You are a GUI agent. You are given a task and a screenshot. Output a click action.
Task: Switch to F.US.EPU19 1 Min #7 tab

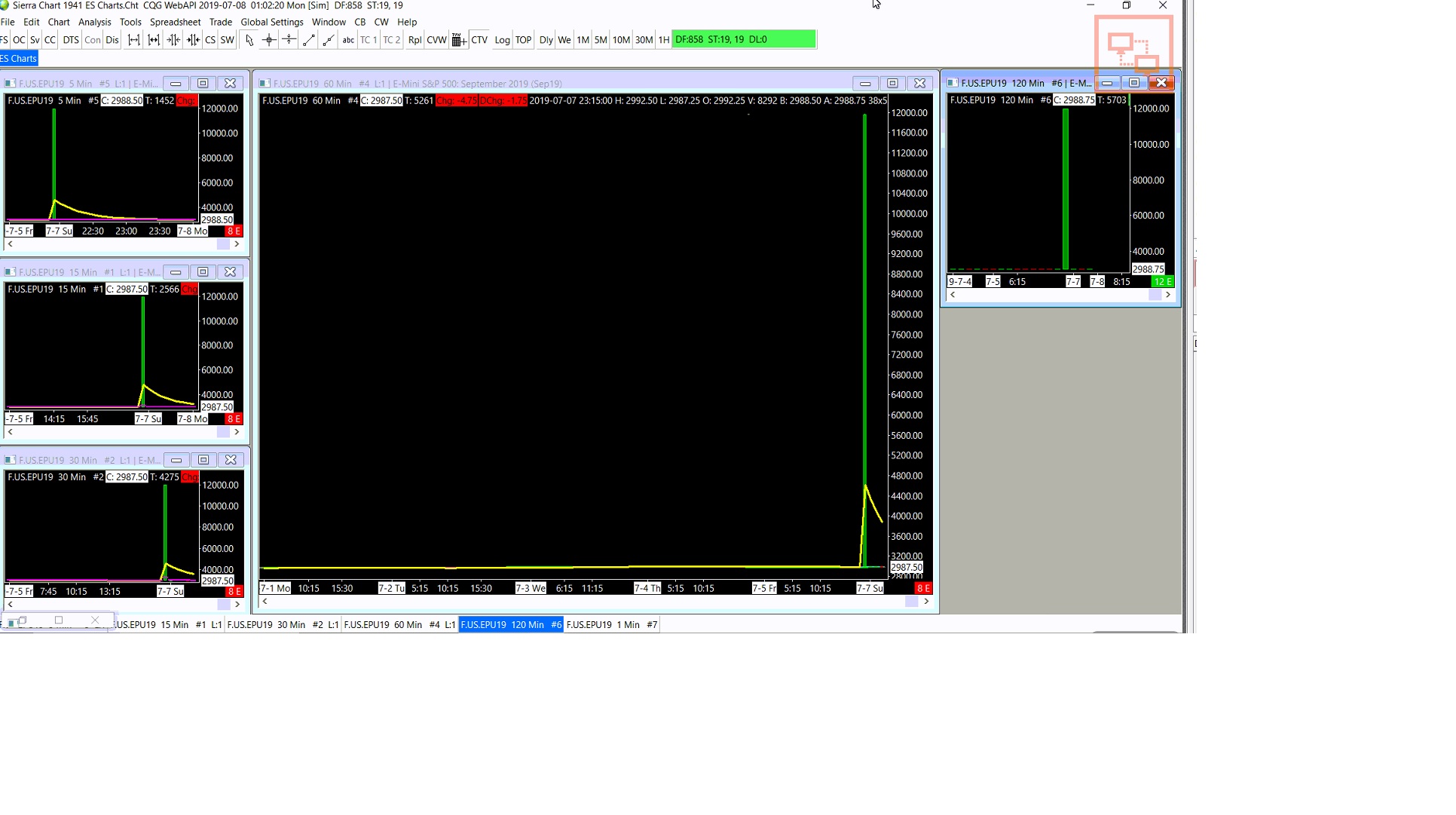click(x=611, y=625)
